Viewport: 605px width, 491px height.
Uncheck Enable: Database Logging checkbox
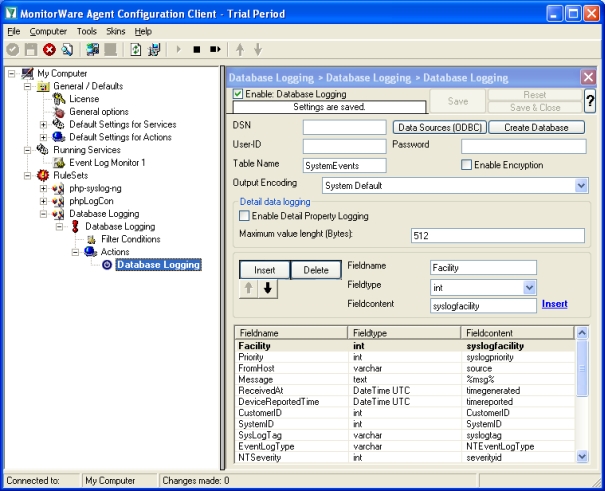click(238, 94)
